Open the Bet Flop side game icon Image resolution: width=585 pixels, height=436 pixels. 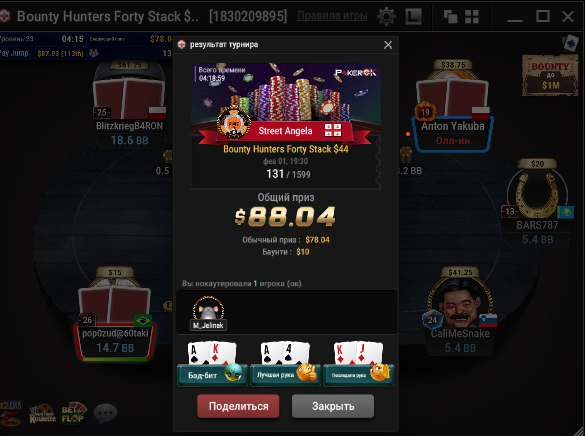[73, 413]
